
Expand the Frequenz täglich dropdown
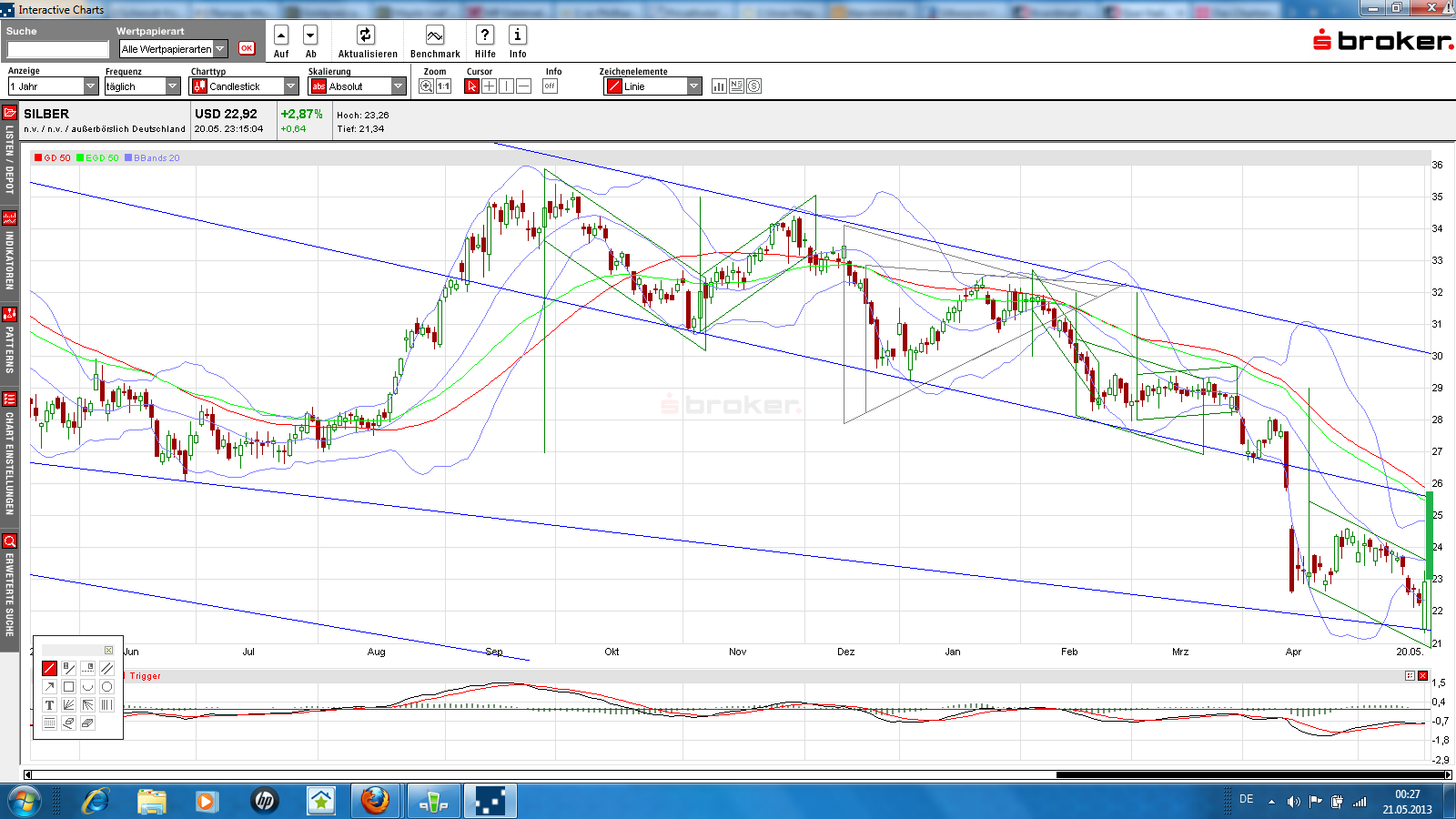tap(173, 86)
